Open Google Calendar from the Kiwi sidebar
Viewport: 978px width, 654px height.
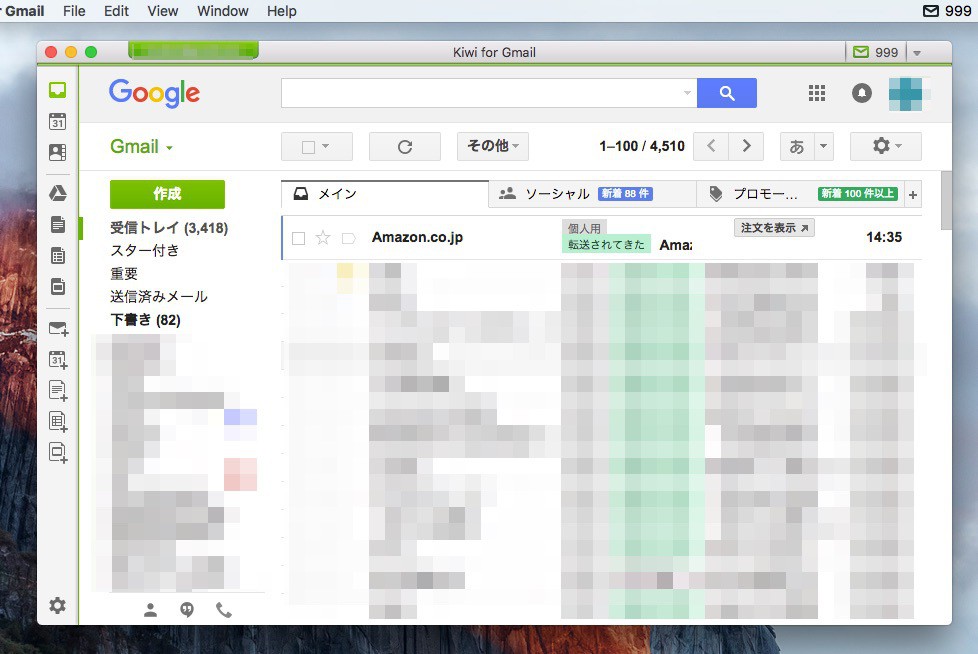tap(57, 122)
